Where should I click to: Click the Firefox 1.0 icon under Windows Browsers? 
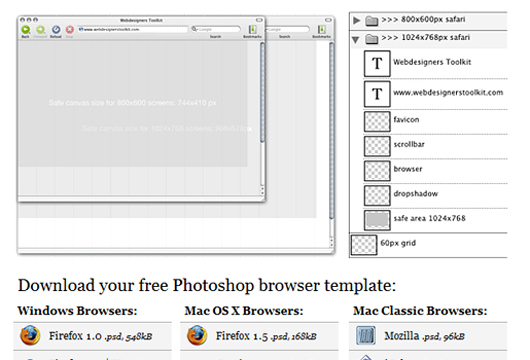[30, 335]
